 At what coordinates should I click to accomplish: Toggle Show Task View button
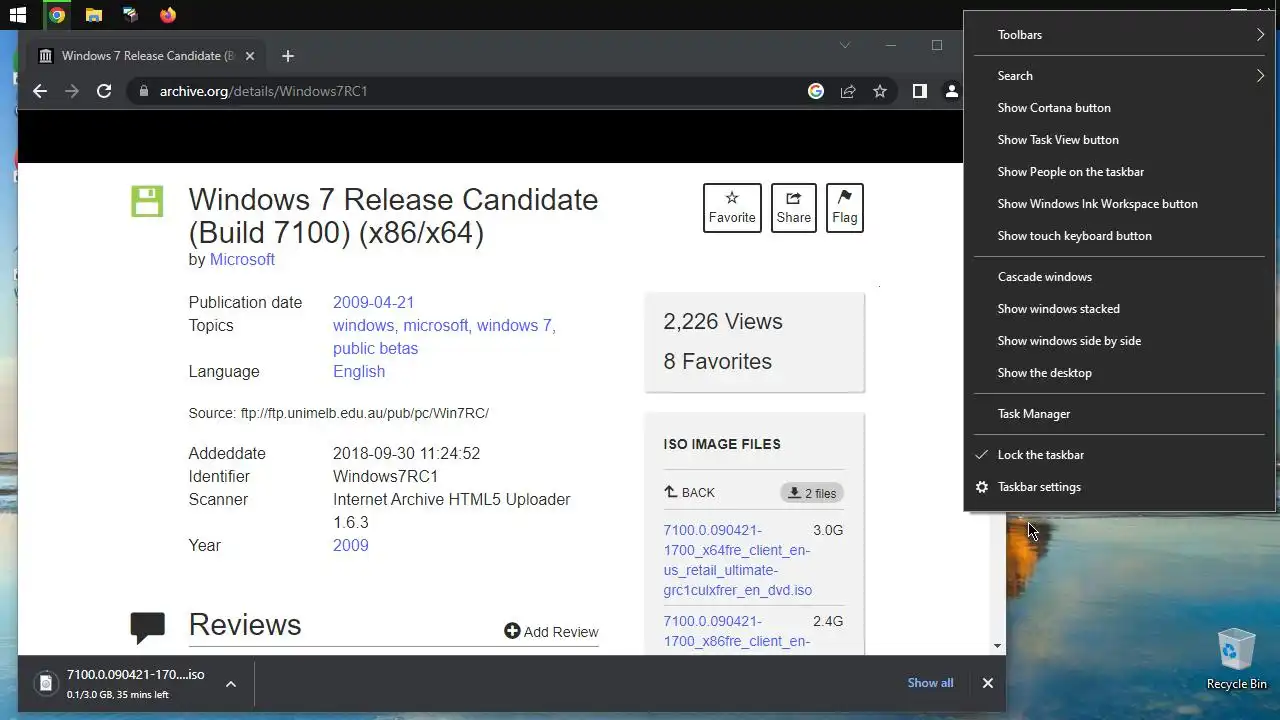pos(1119,140)
